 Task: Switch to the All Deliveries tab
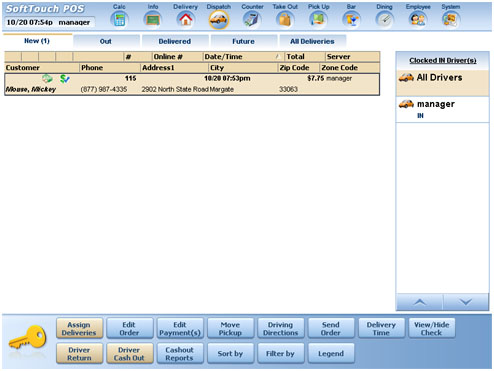tap(312, 41)
